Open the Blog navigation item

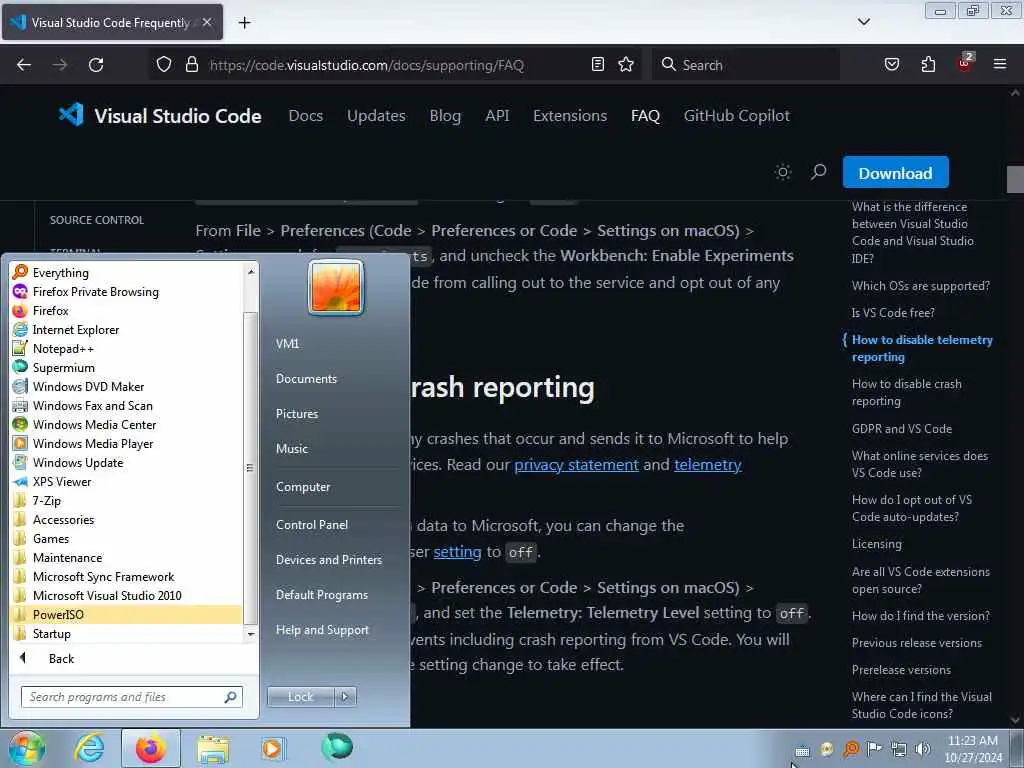click(x=445, y=116)
